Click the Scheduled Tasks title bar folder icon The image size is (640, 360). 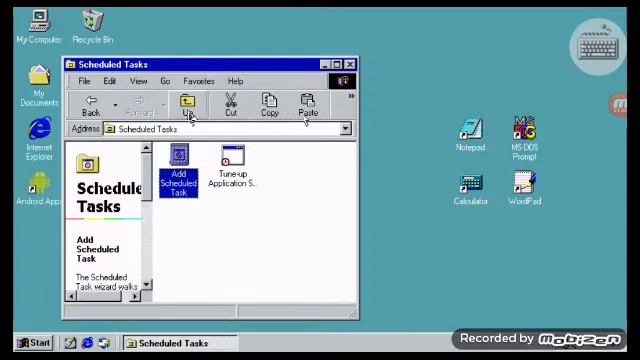tap(71, 64)
